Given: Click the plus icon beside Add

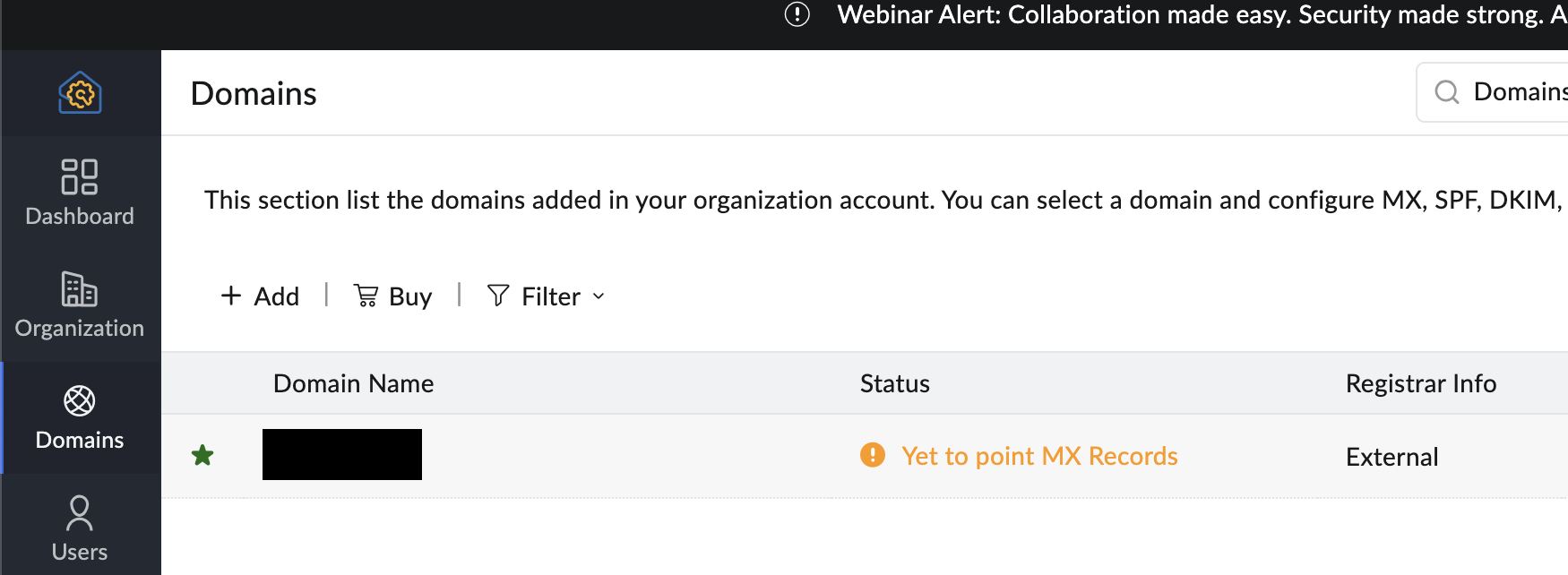Looking at the screenshot, I should pyautogui.click(x=231, y=296).
